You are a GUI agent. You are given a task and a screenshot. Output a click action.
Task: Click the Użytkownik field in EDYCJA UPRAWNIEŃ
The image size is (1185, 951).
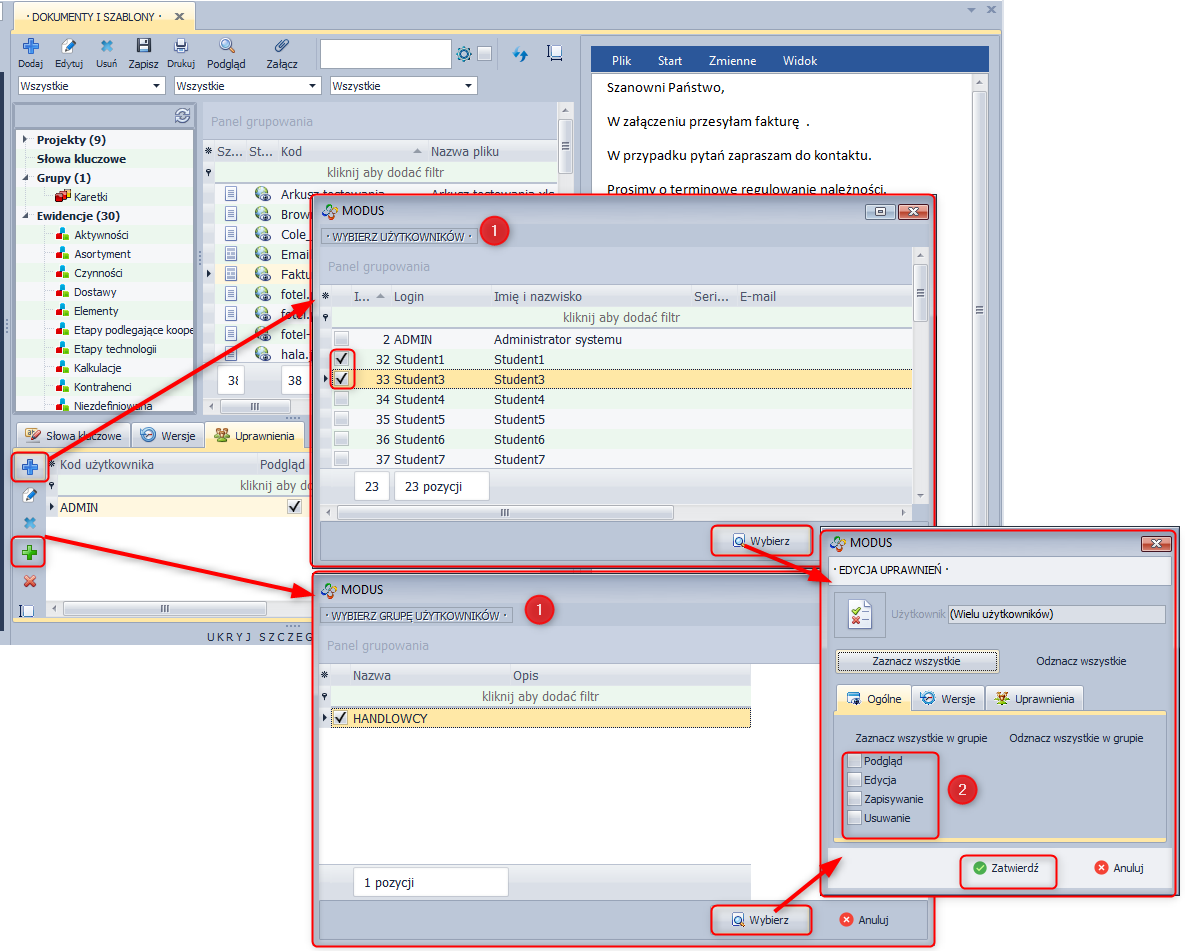[x=1057, y=614]
